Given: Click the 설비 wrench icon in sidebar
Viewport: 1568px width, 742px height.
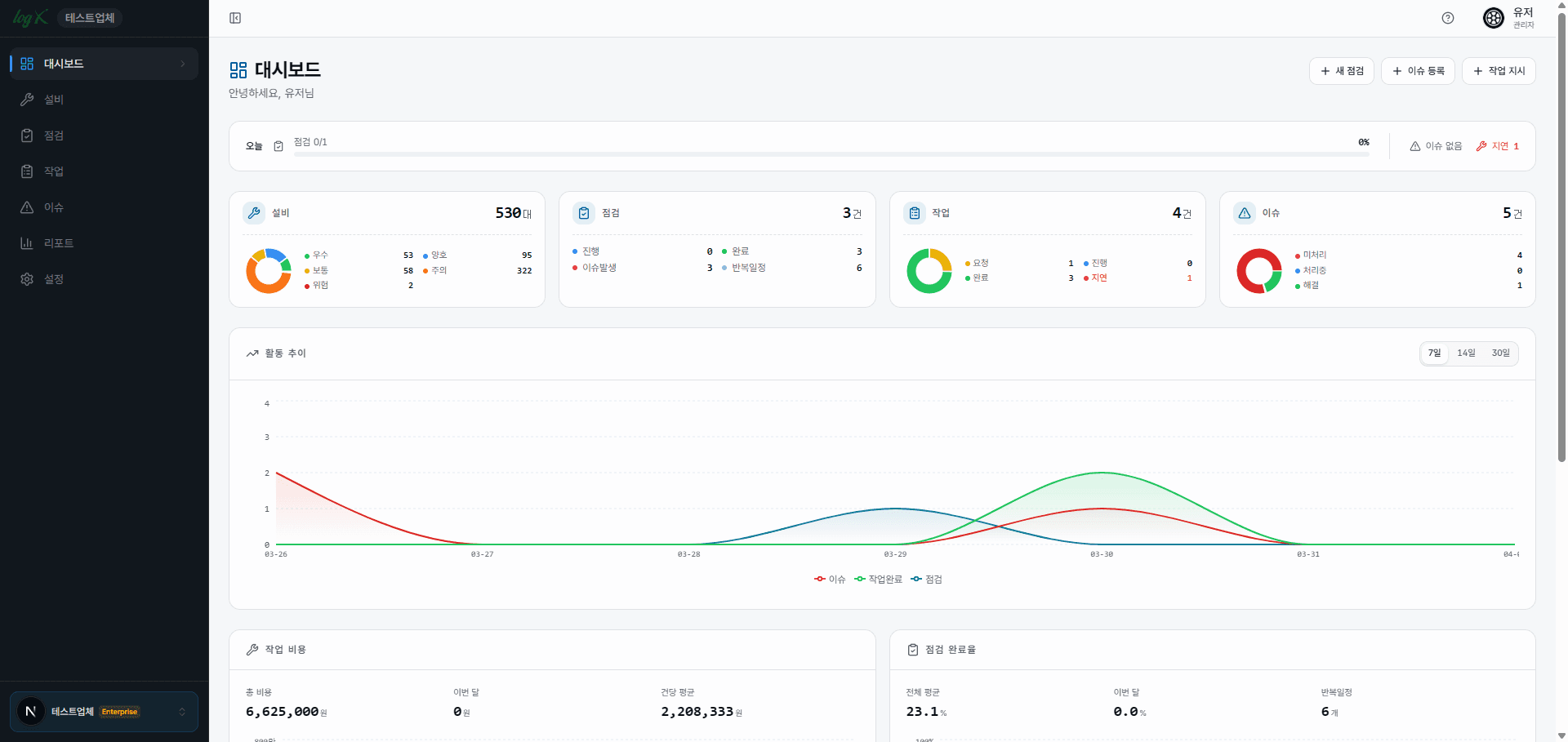Looking at the screenshot, I should point(27,100).
